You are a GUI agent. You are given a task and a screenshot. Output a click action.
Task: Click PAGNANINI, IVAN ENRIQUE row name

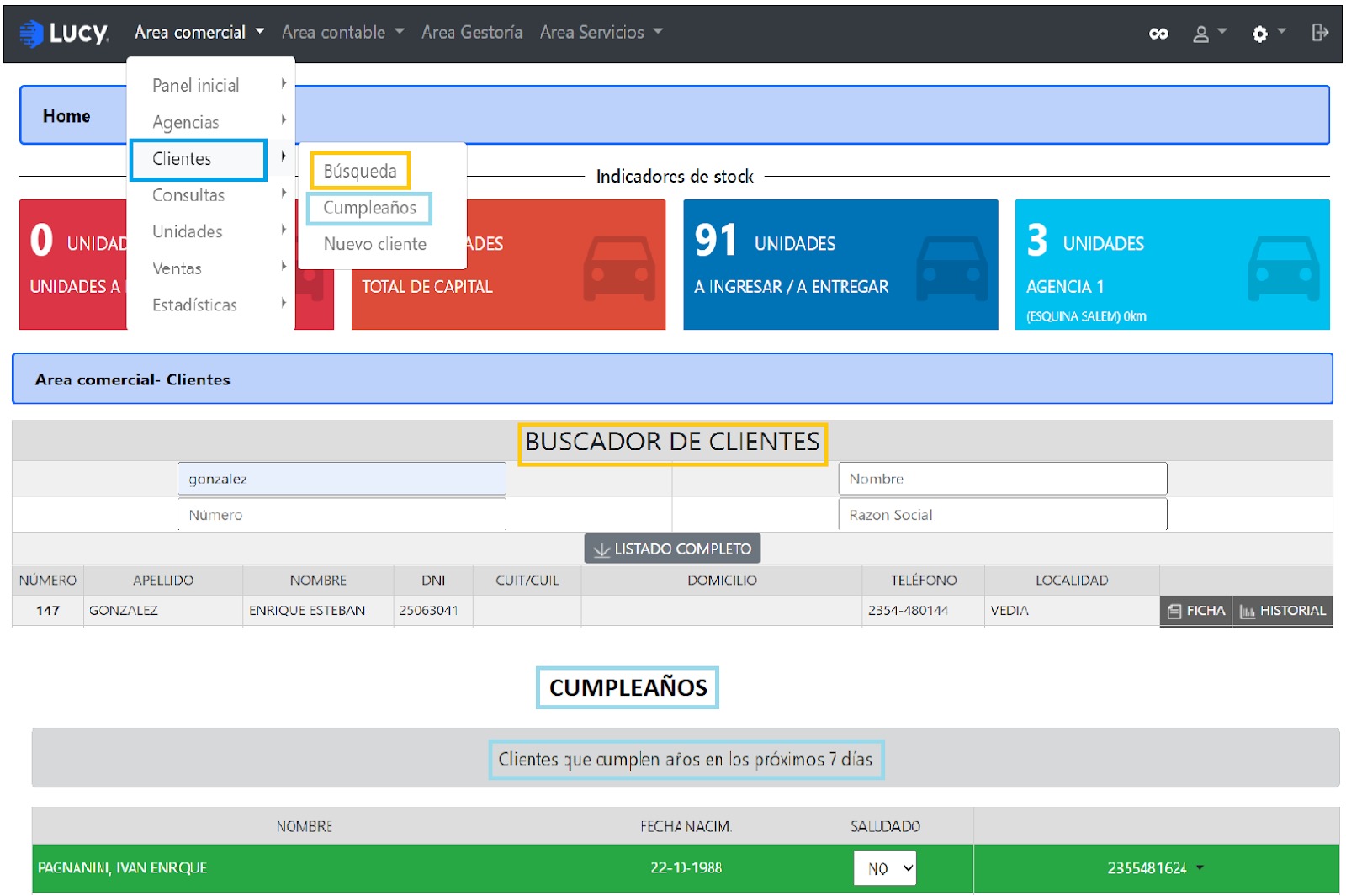coord(122,867)
